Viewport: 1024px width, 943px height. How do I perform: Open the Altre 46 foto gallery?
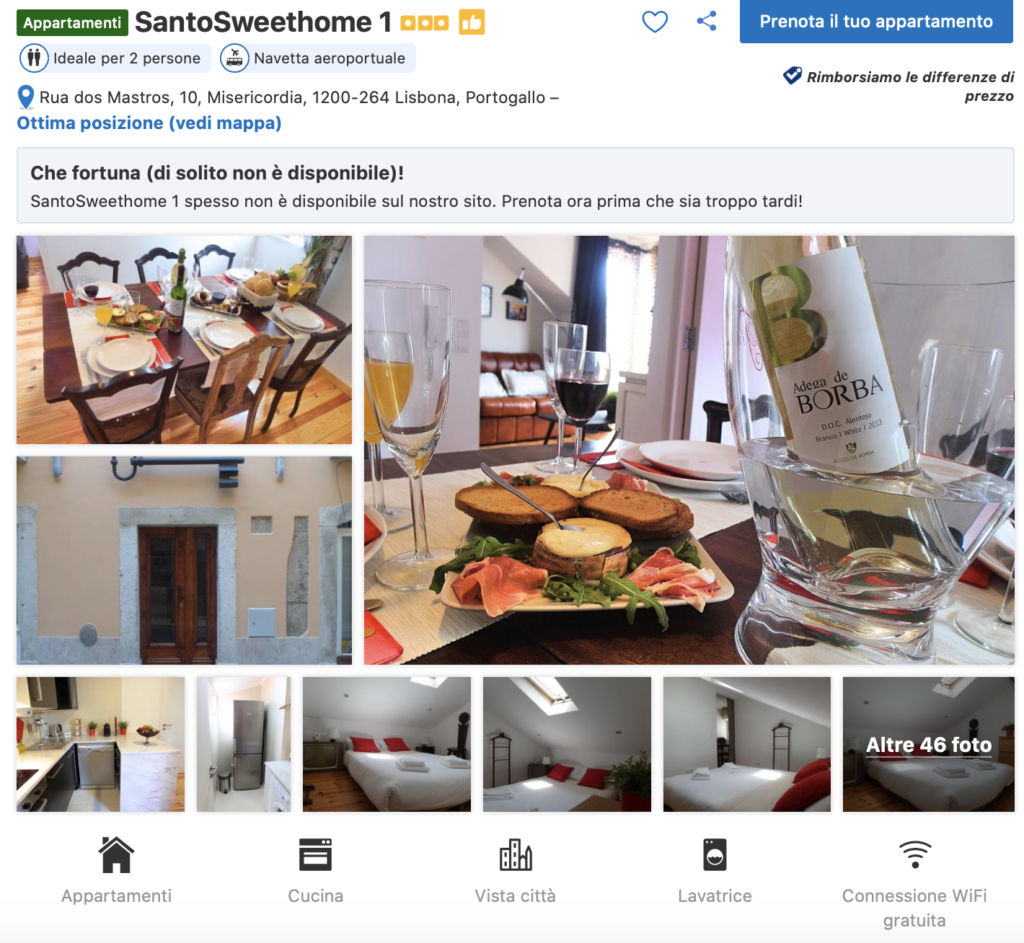(928, 744)
